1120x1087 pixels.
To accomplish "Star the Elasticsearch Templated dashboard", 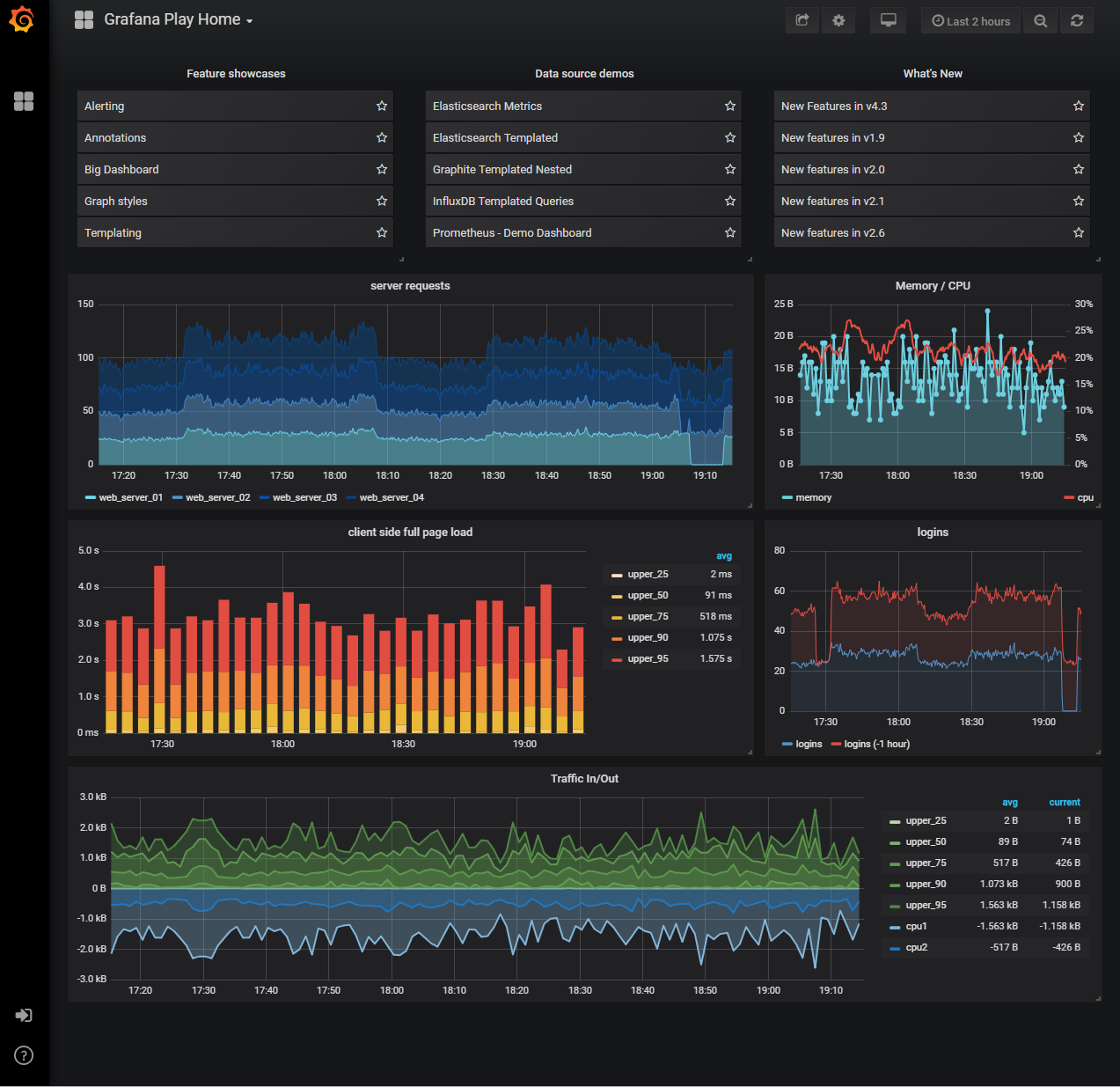I will tap(730, 137).
